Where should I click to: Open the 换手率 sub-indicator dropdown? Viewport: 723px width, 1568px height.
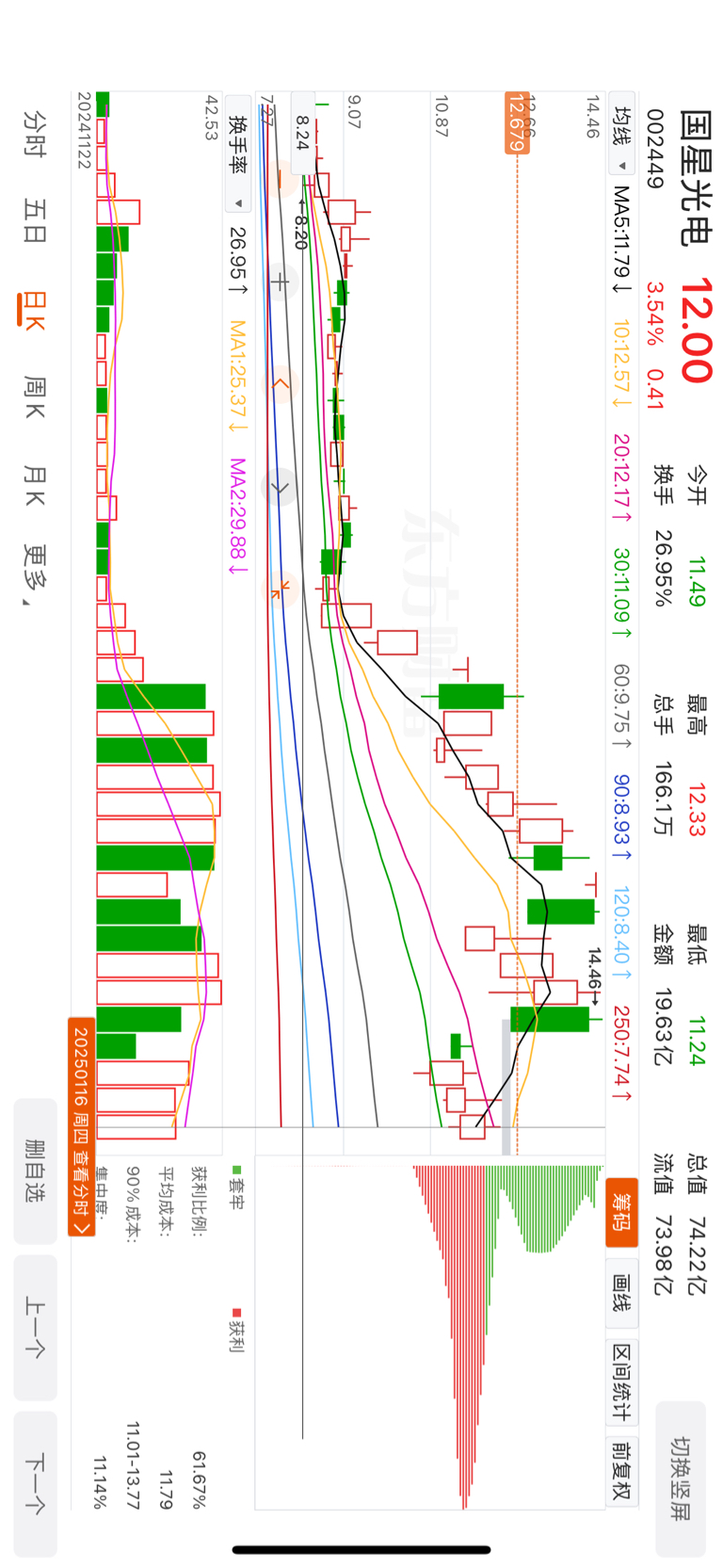click(x=239, y=154)
